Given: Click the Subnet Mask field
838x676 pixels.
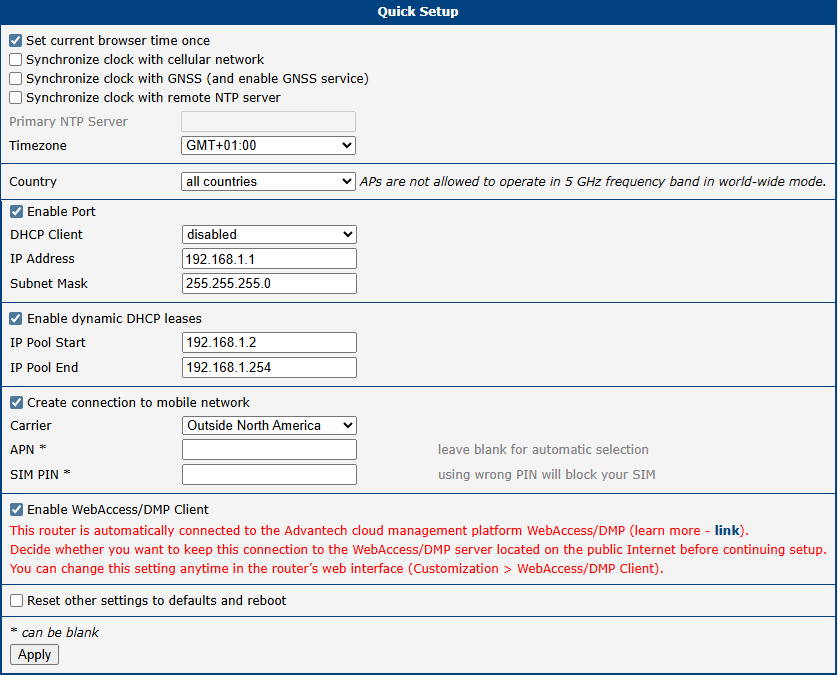Looking at the screenshot, I should coord(269,283).
